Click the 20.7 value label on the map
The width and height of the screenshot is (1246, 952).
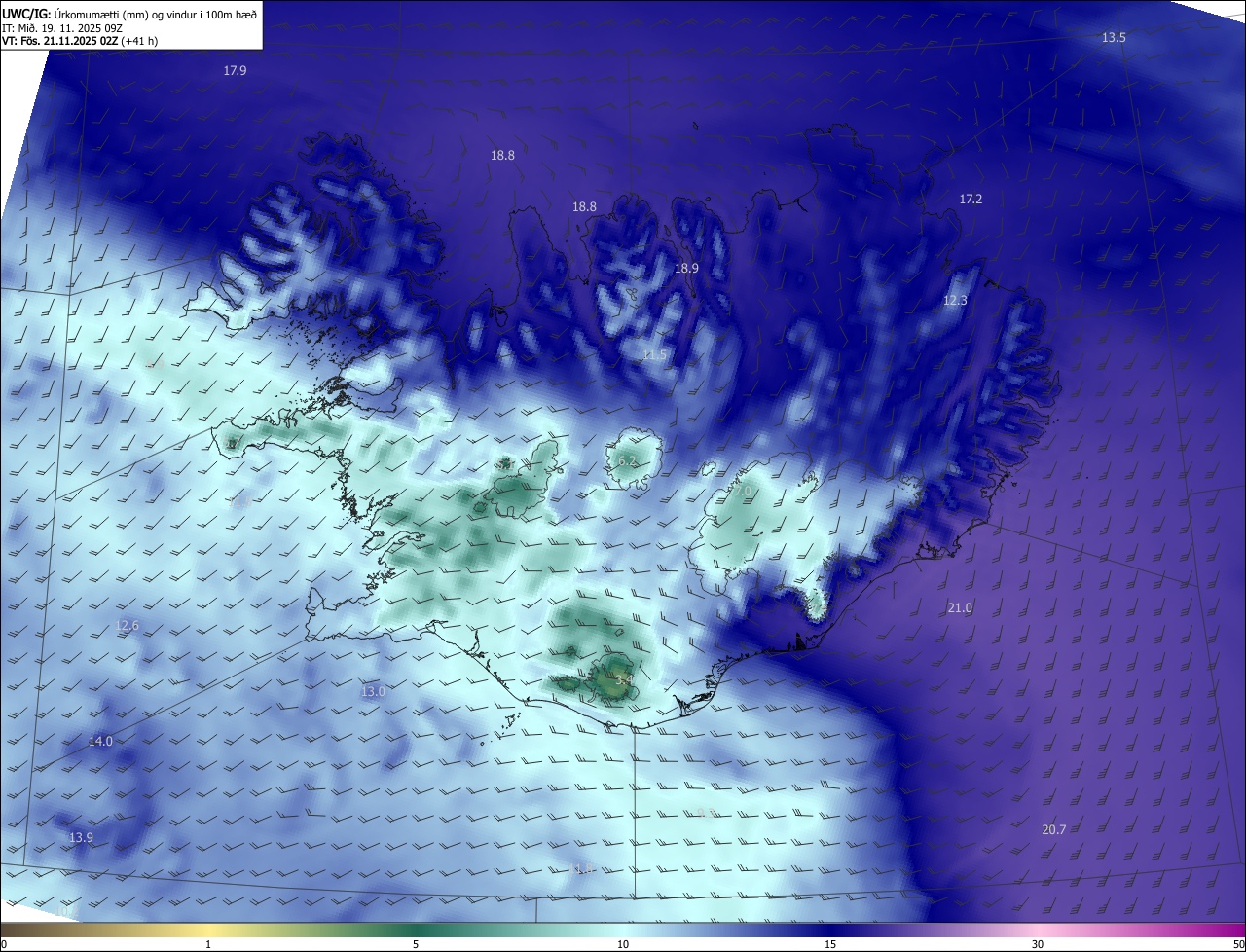pos(1054,829)
